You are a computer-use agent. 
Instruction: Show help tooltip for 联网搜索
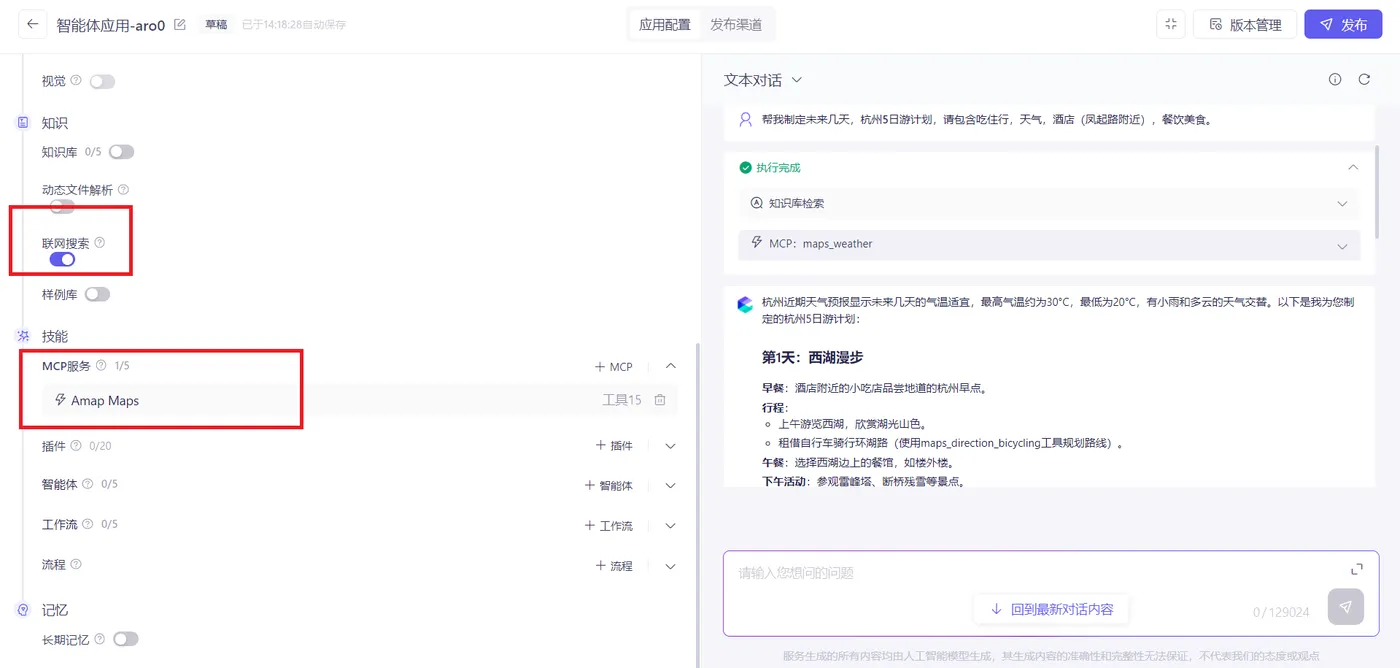click(99, 242)
